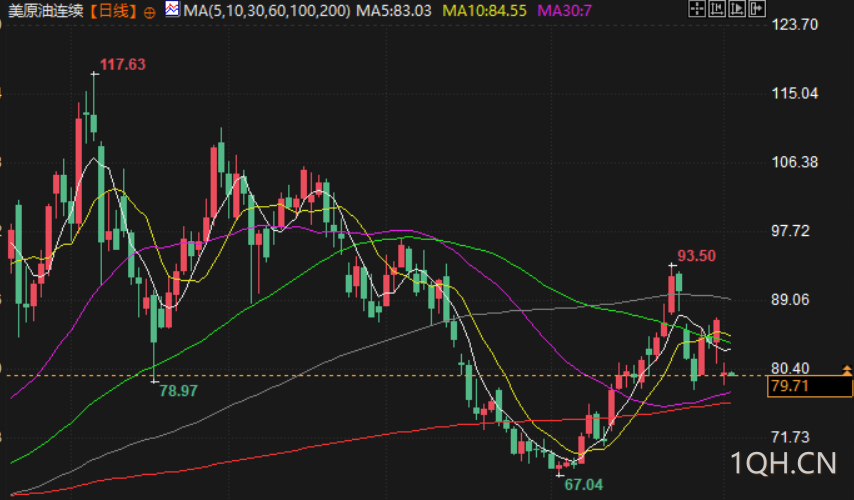854x500 pixels.
Task: Click the 1QH.CN watermark link
Action: point(783,464)
